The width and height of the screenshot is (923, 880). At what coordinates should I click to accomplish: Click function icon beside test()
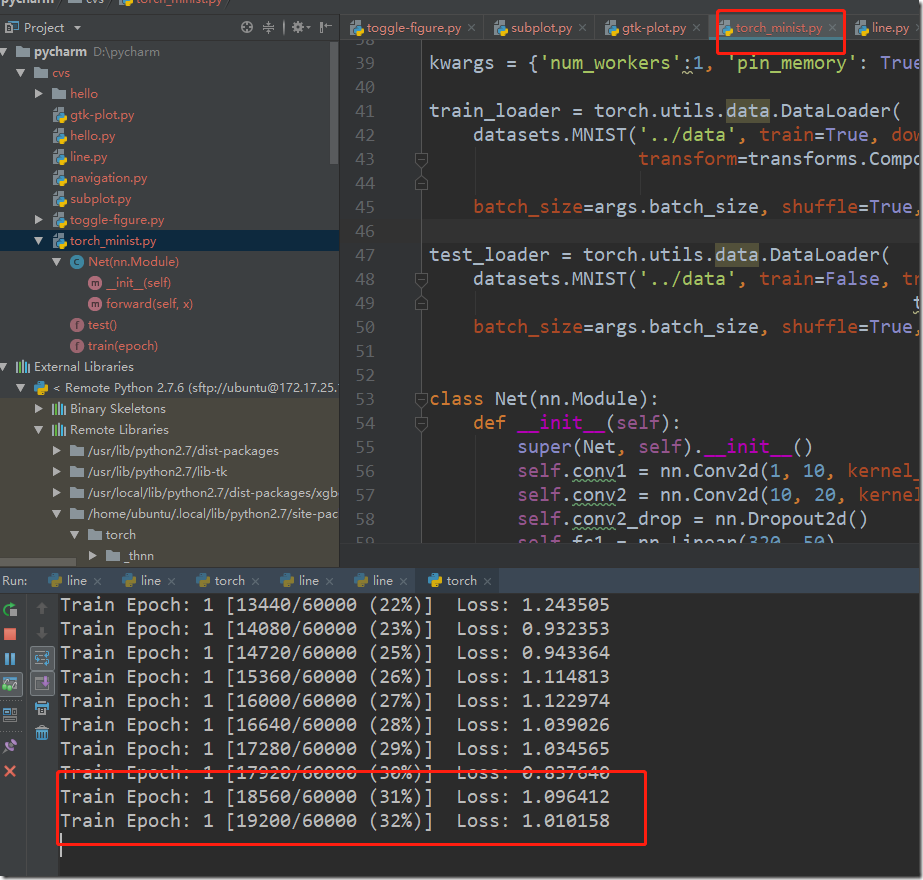[x=77, y=325]
